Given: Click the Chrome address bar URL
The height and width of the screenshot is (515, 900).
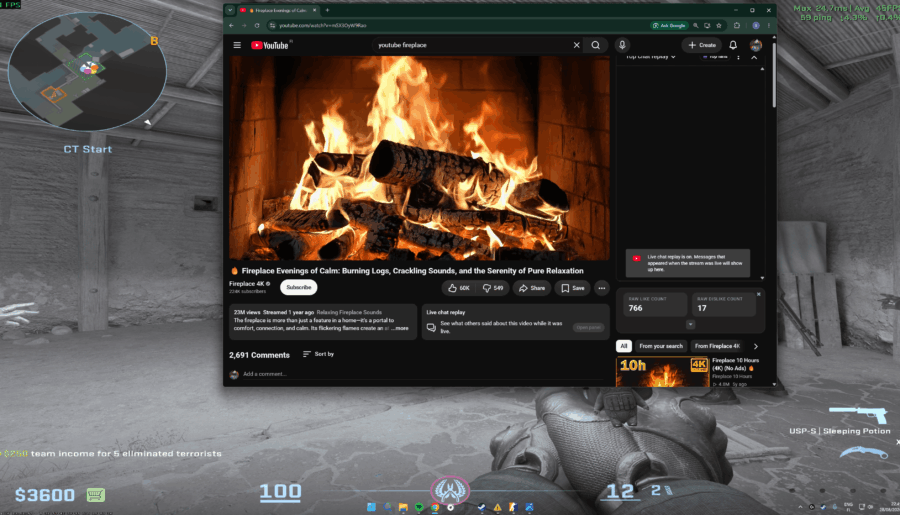Looking at the screenshot, I should coord(323,25).
